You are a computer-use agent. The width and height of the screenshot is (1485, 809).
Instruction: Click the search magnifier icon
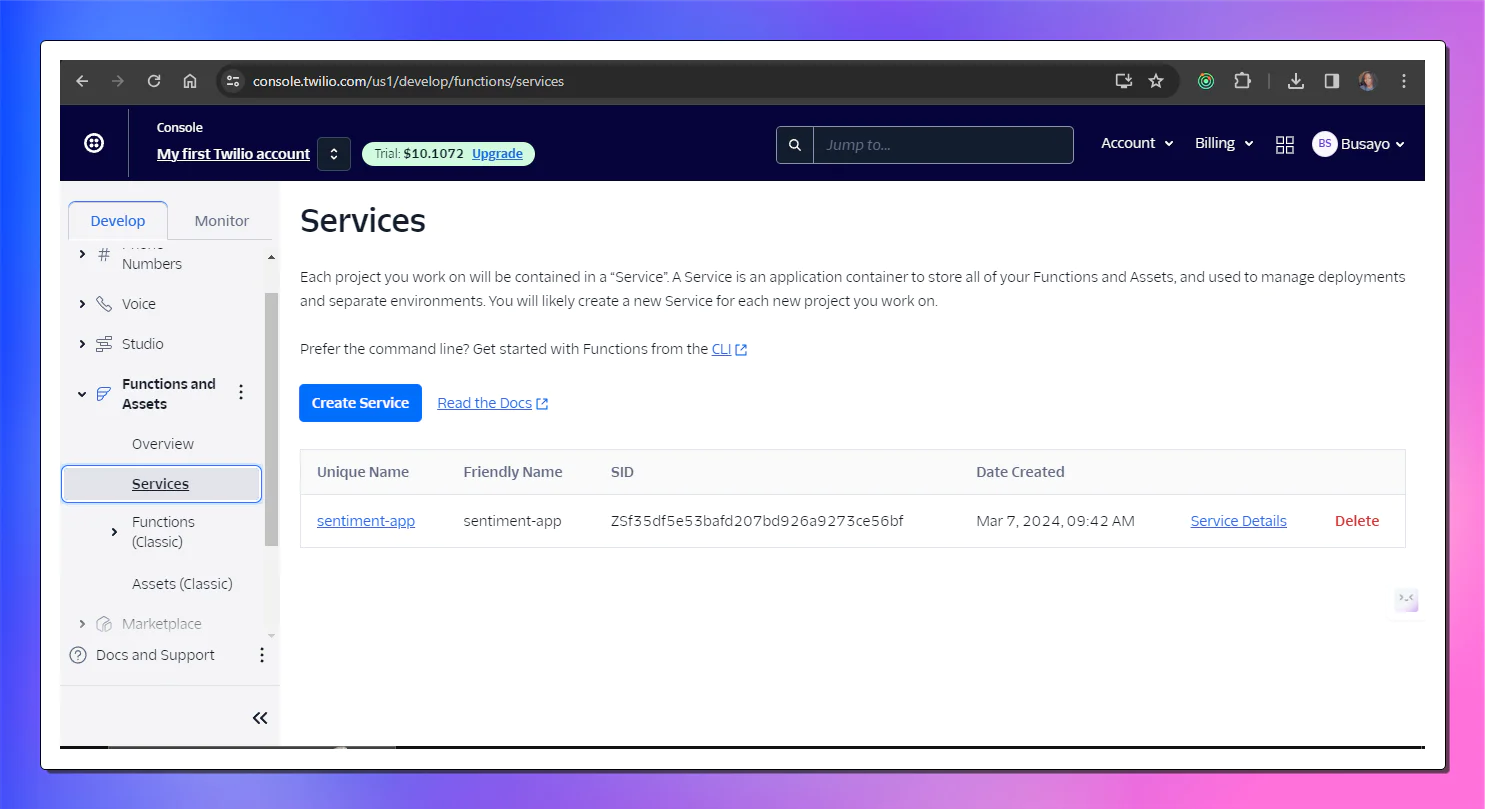795,145
